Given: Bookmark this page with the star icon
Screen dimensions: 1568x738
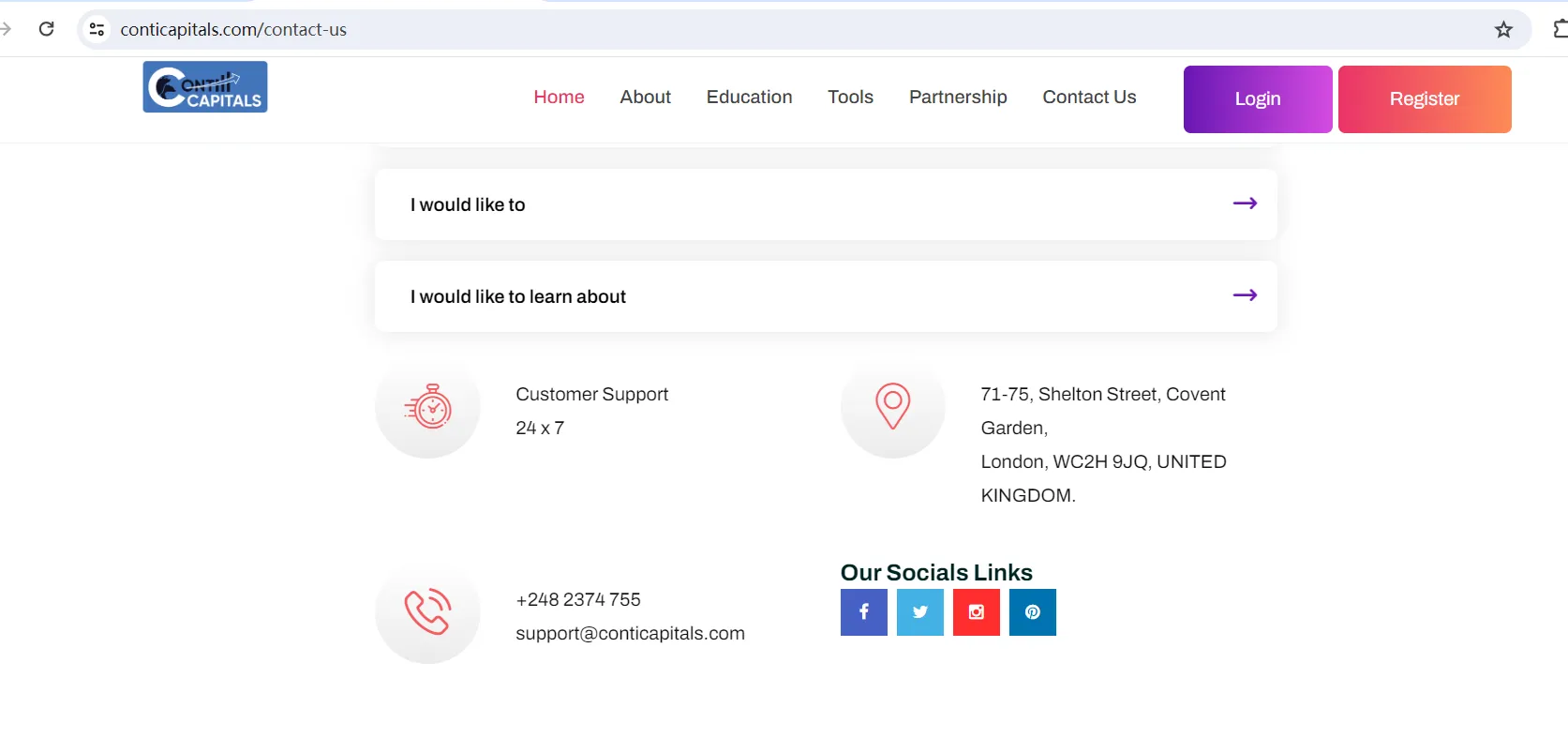Looking at the screenshot, I should coord(1503,29).
